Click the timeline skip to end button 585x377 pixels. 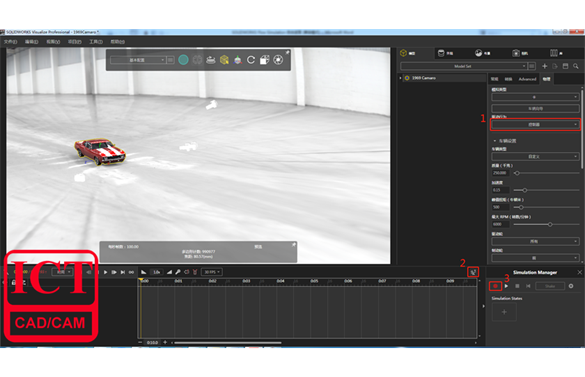pos(123,272)
